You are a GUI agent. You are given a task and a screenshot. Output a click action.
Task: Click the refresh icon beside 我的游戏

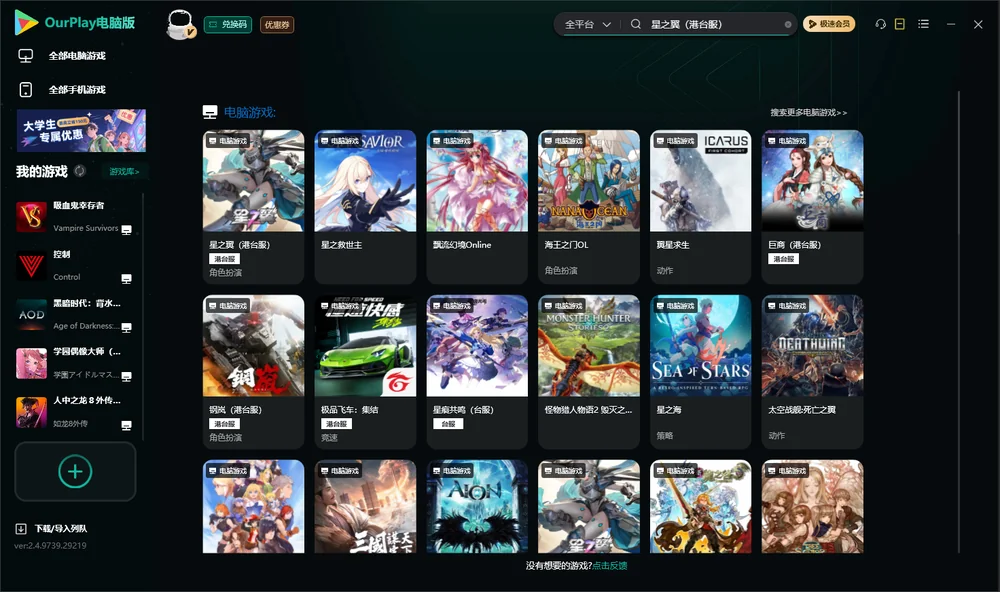pyautogui.click(x=80, y=171)
